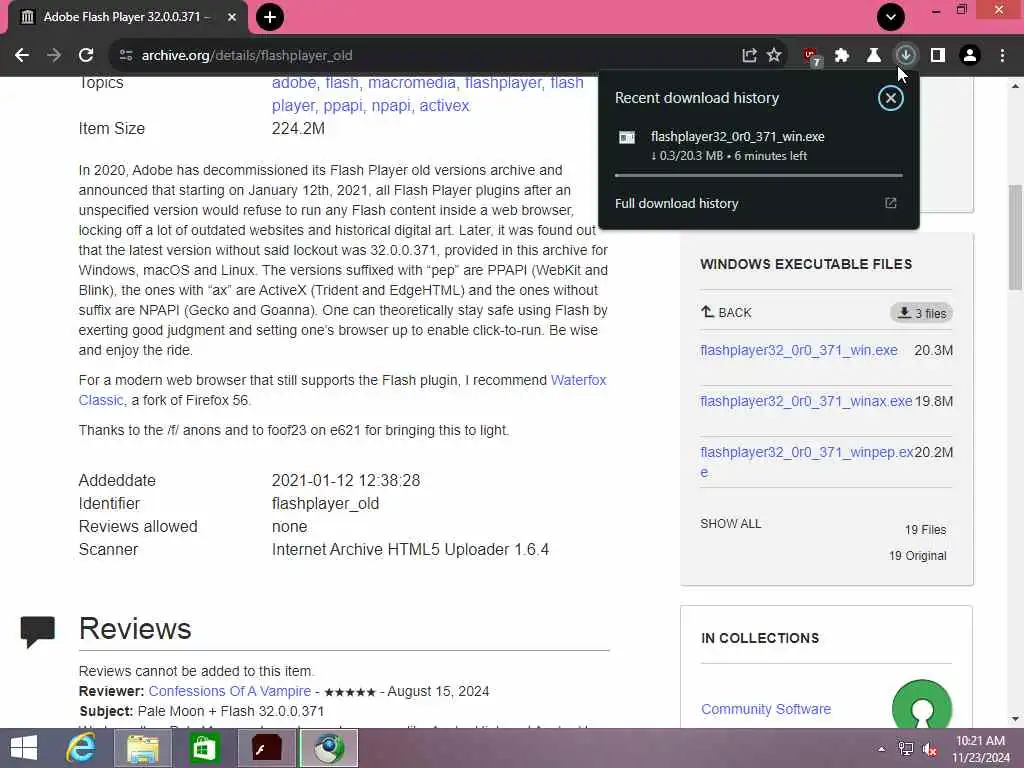Show hidden system tray icons
The width and height of the screenshot is (1024, 768).
click(x=882, y=749)
